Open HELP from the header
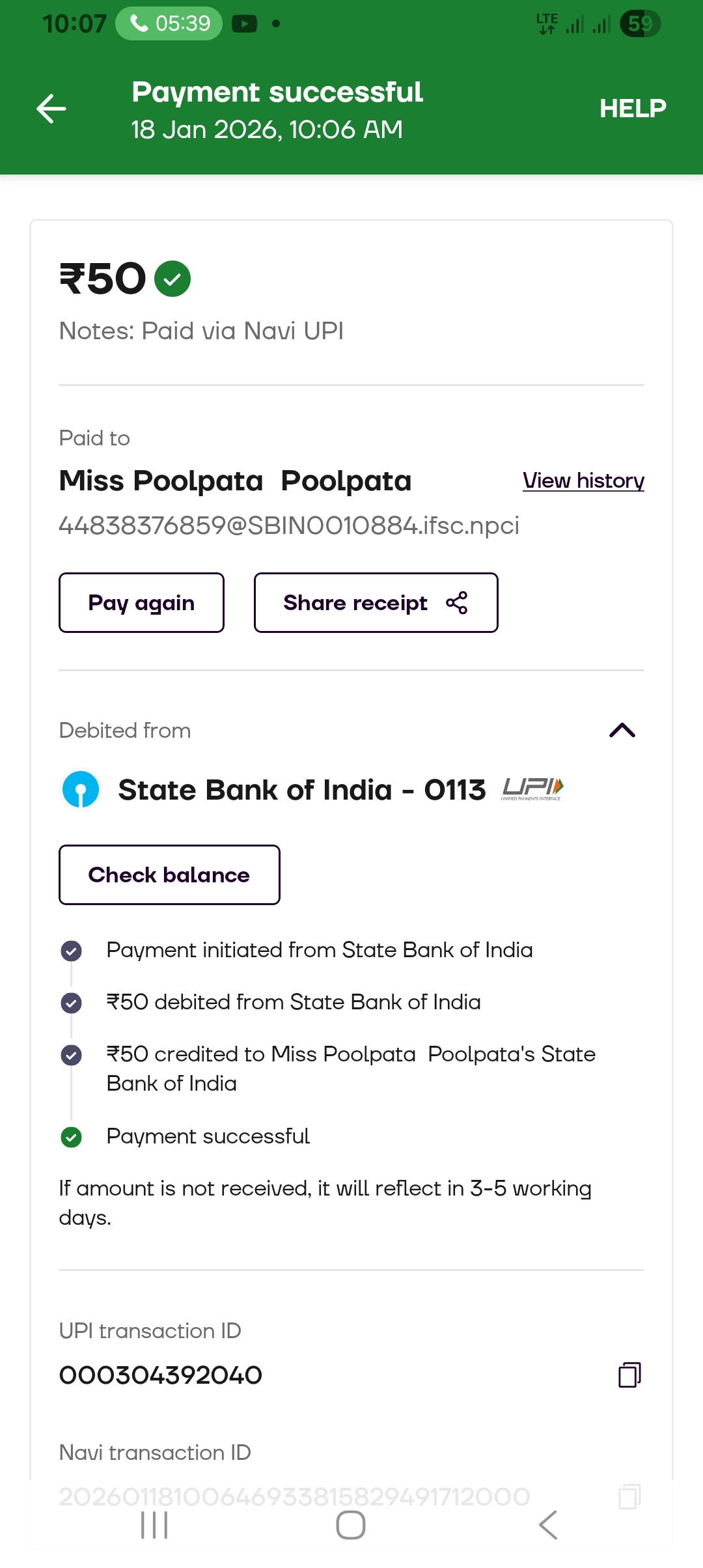The width and height of the screenshot is (703, 1568). pyautogui.click(x=632, y=108)
